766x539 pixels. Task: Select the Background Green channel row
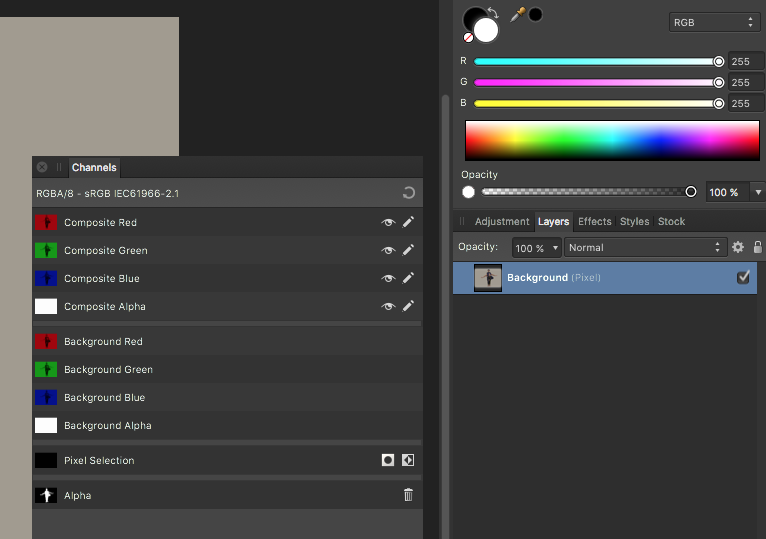[227, 369]
